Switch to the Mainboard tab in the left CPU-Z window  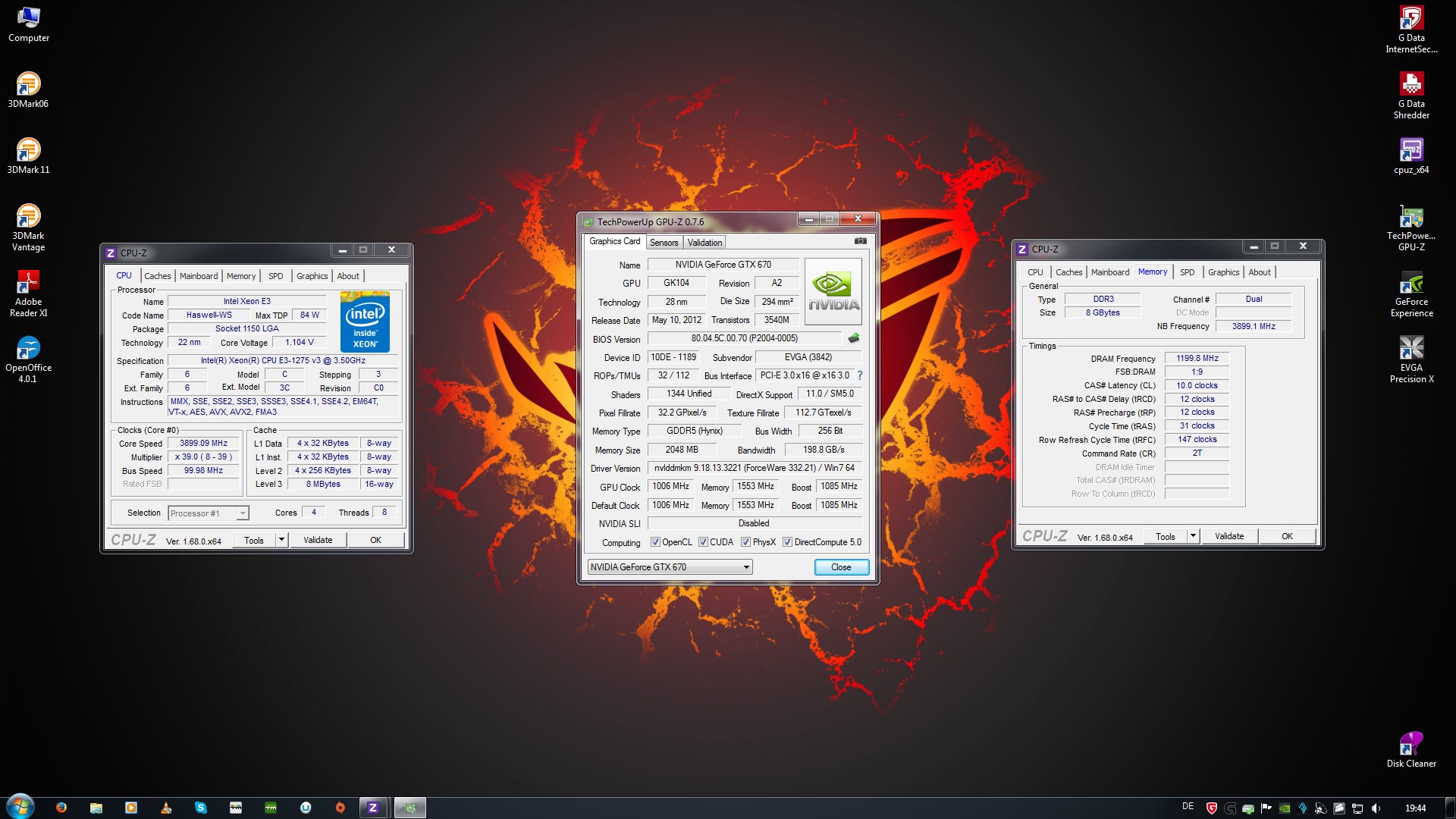point(199,276)
